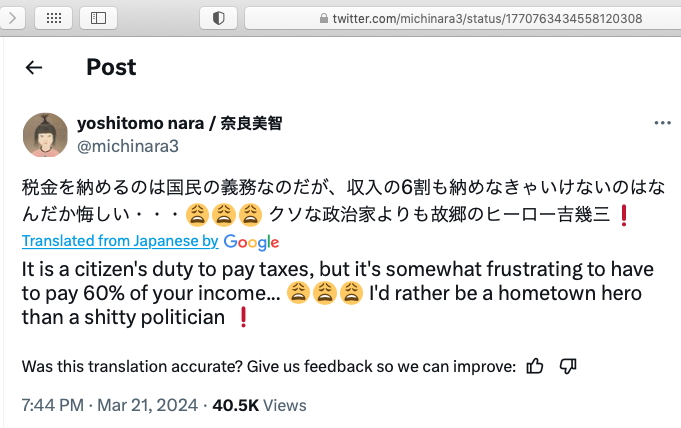Click the Google logo beside the translation
Viewport: 681px width, 428px height.
(x=251, y=242)
